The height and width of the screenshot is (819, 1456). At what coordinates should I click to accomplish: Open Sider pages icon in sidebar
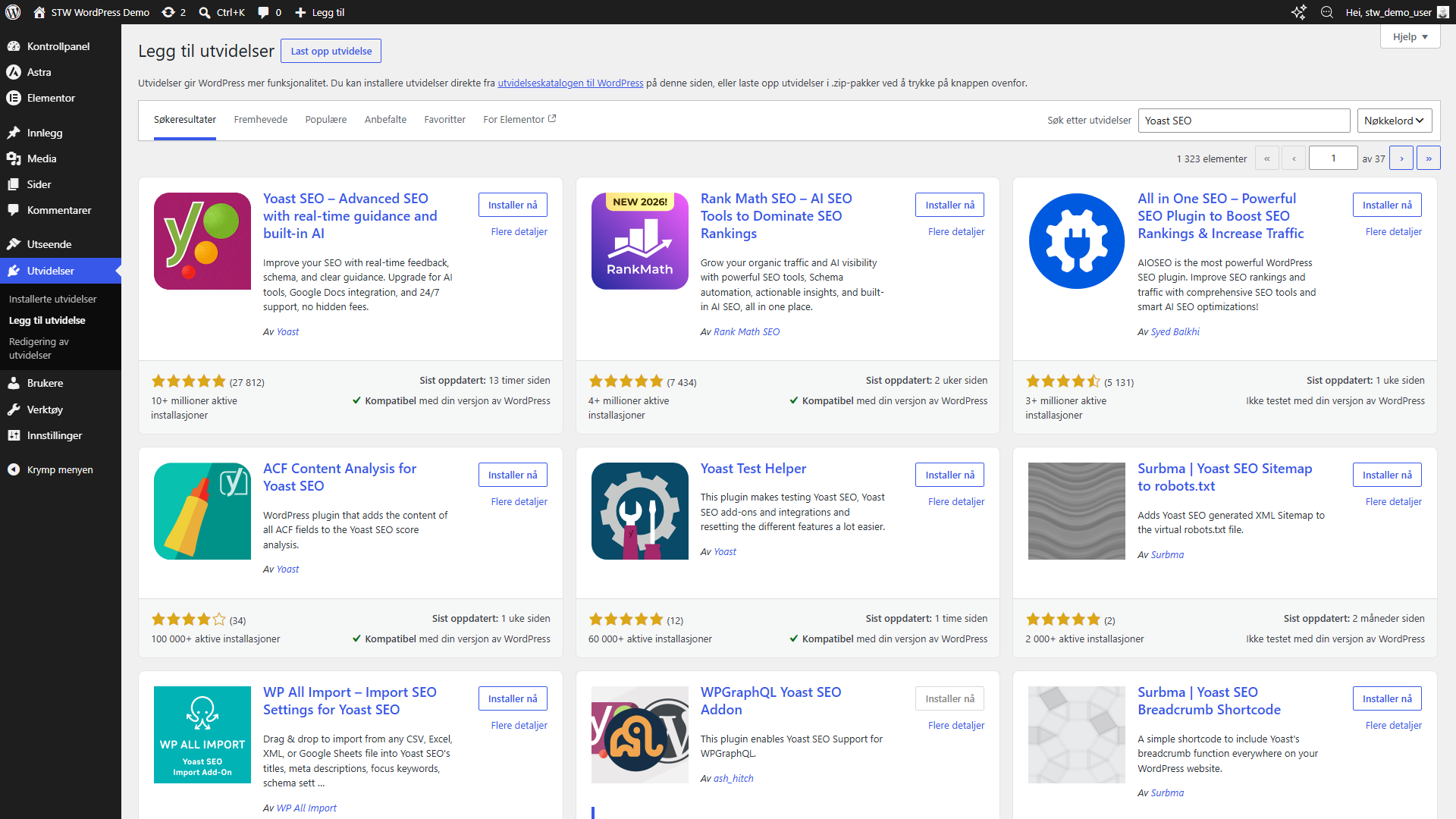[14, 184]
